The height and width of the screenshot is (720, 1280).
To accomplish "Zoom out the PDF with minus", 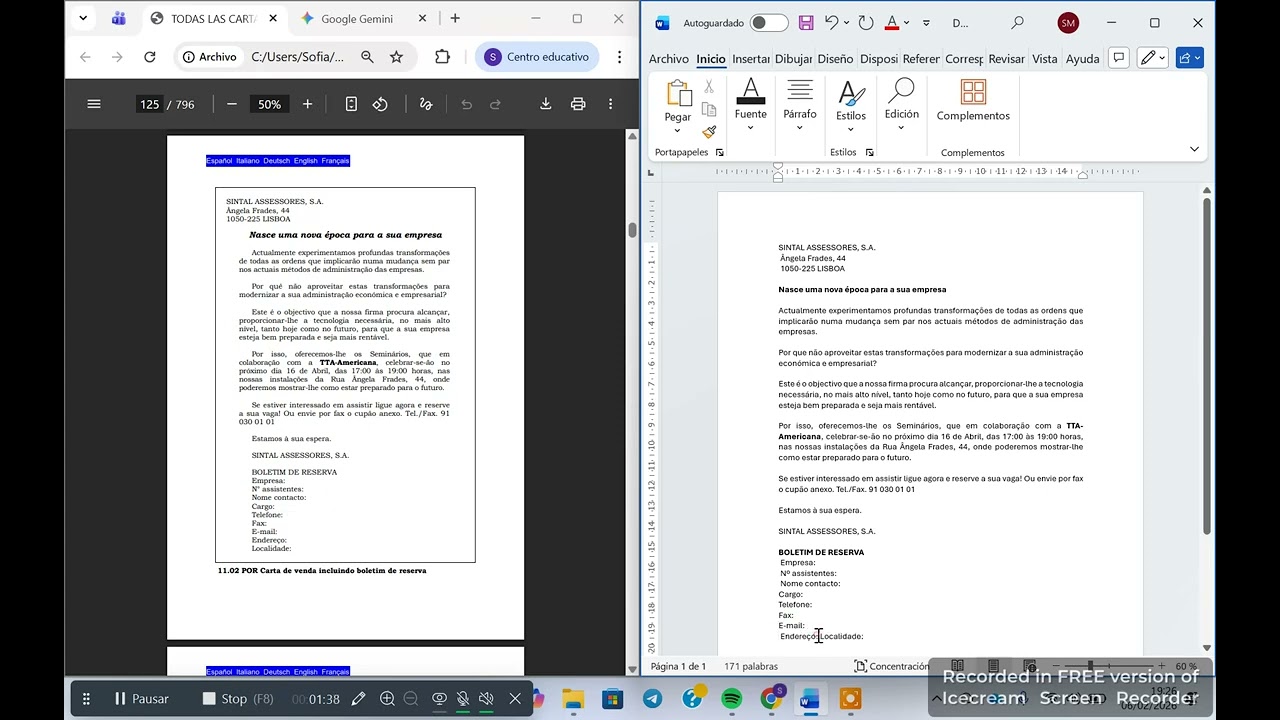I will [x=232, y=104].
